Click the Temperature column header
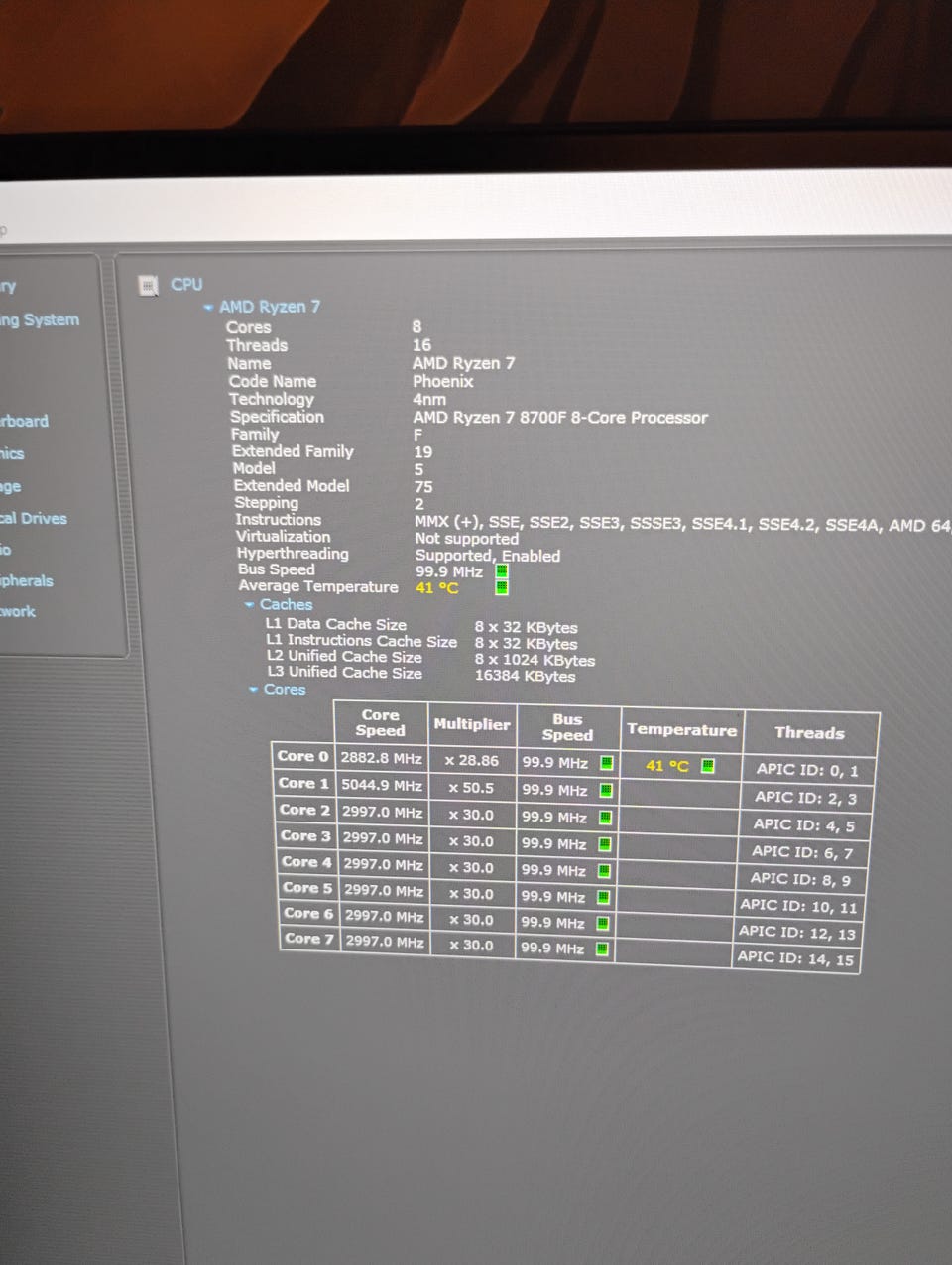 [681, 729]
